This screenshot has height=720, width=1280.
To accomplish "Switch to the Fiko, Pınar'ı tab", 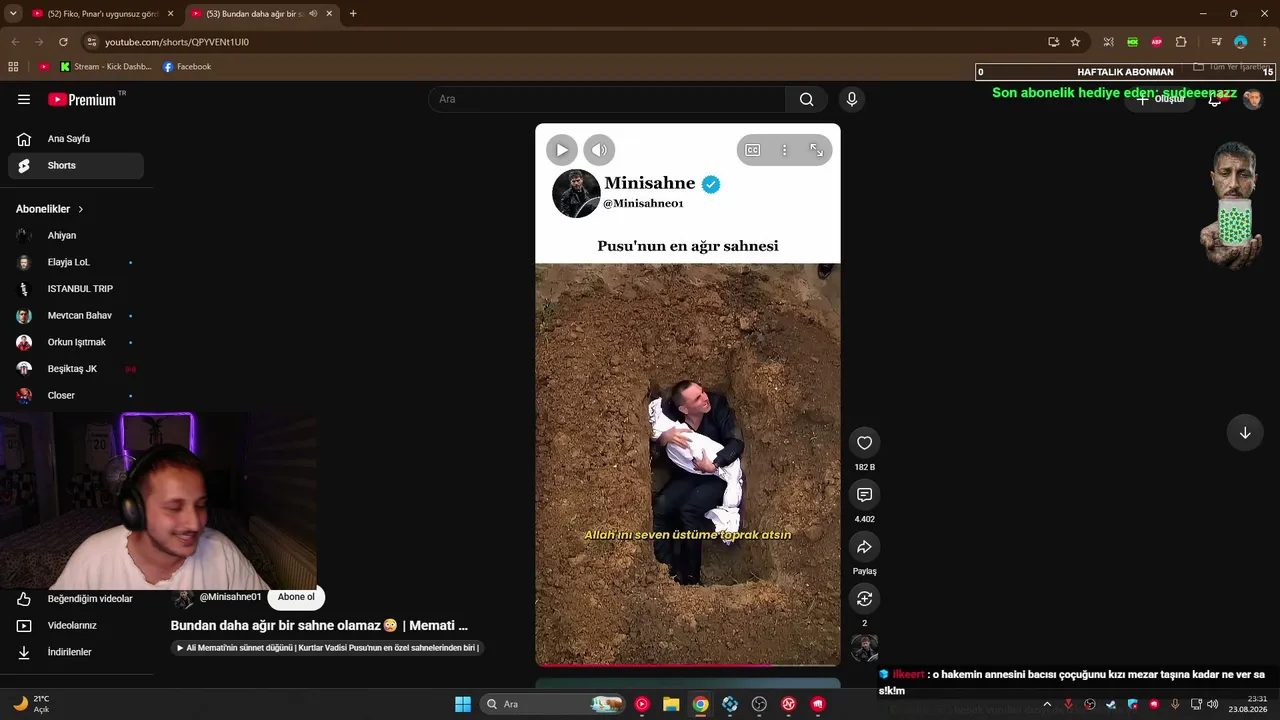I will [x=102, y=14].
